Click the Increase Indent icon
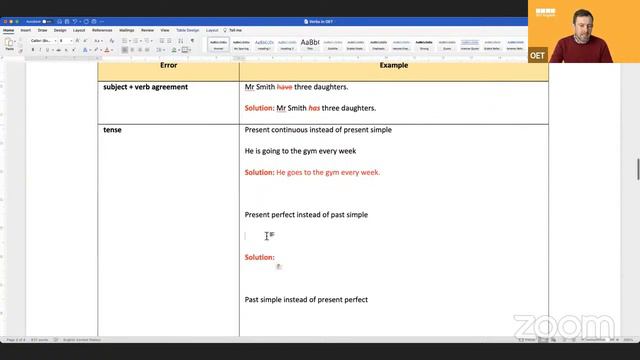640x360 pixels. [169, 40]
